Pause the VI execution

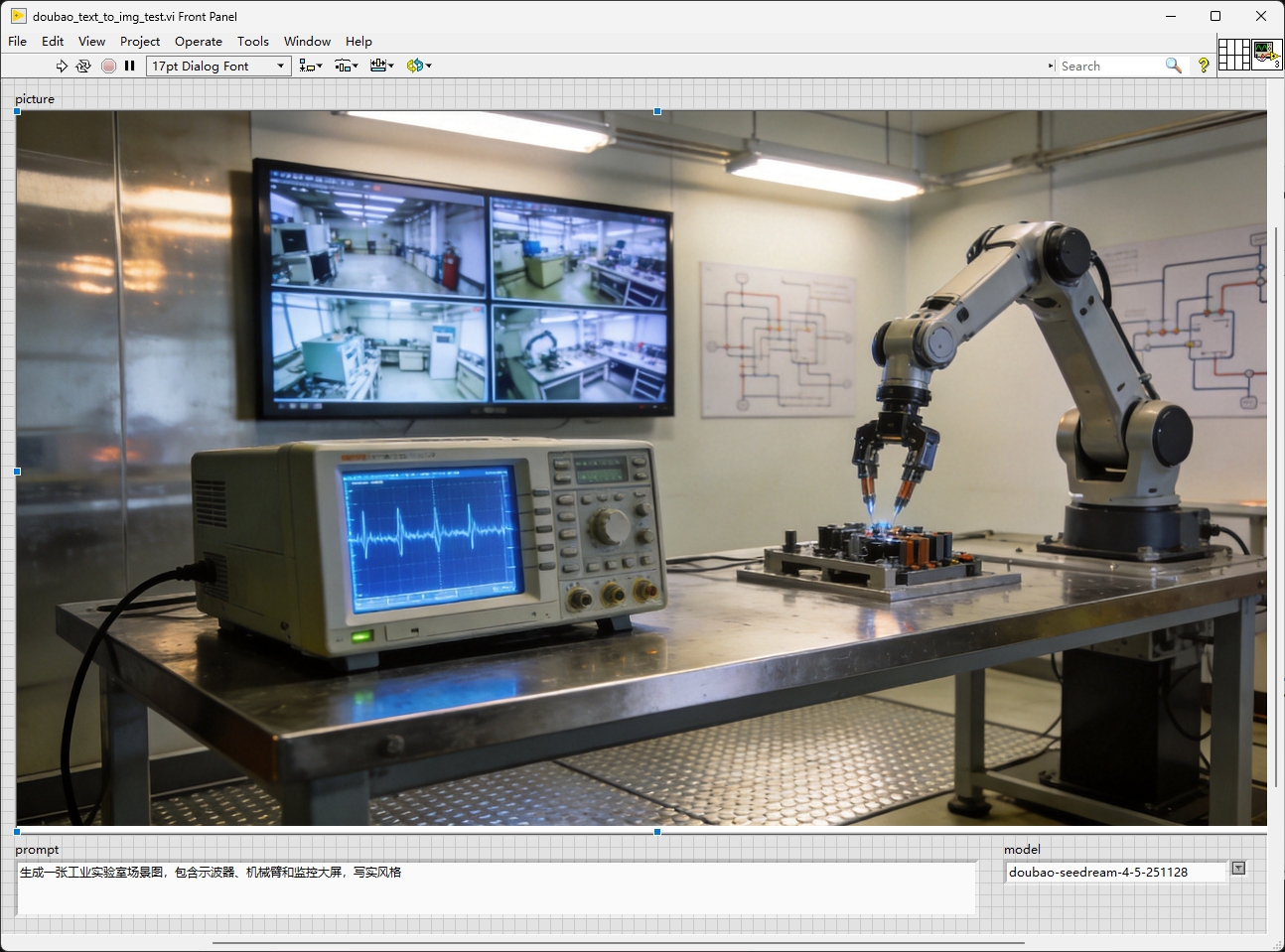[129, 66]
